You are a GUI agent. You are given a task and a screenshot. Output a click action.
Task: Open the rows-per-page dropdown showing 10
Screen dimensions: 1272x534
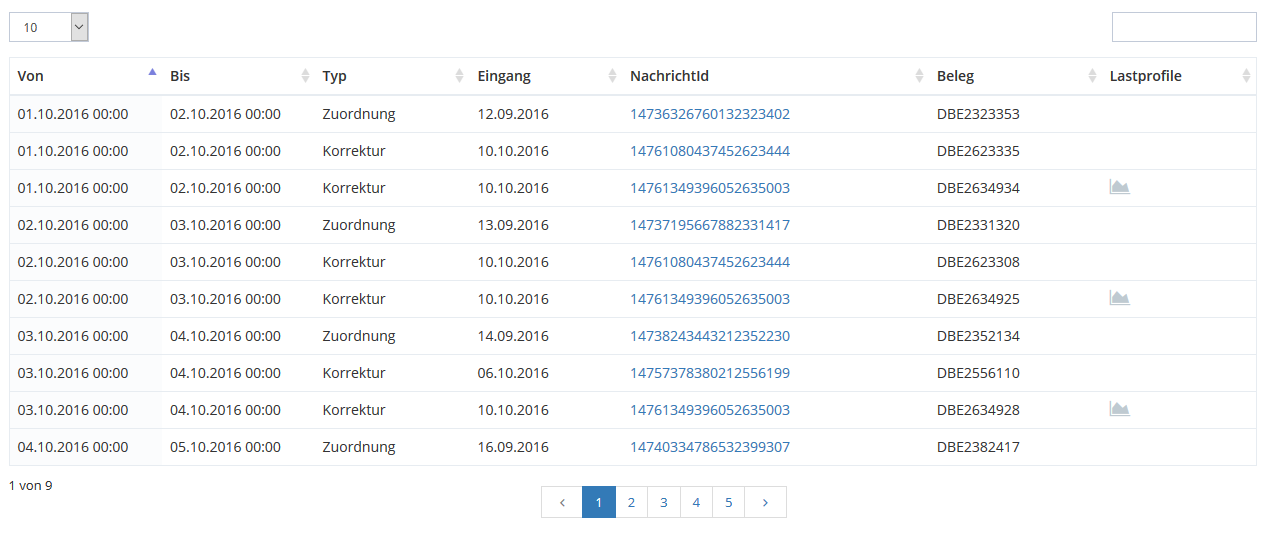tap(49, 27)
